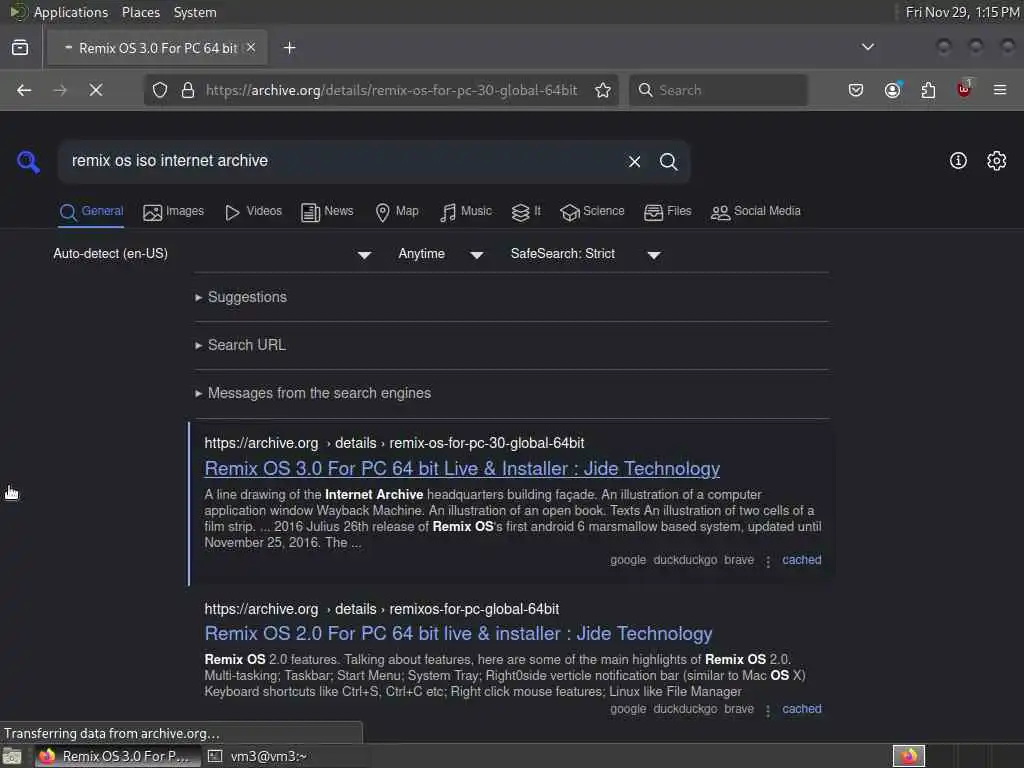Screen dimensions: 1024x768
Task: Open the Firefox account icon
Action: 893,89
